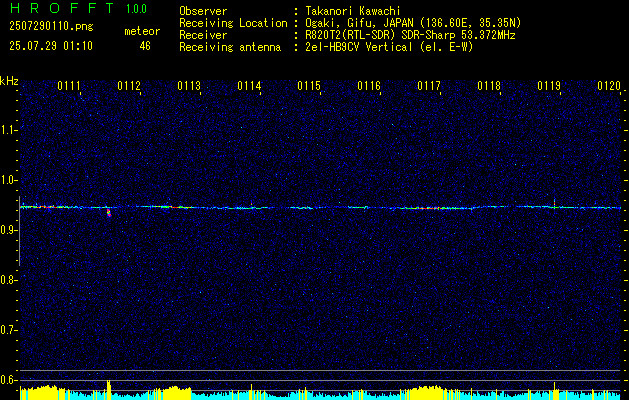Click the 0.8 kHz axis label
The image size is (629, 400).
click(9, 280)
